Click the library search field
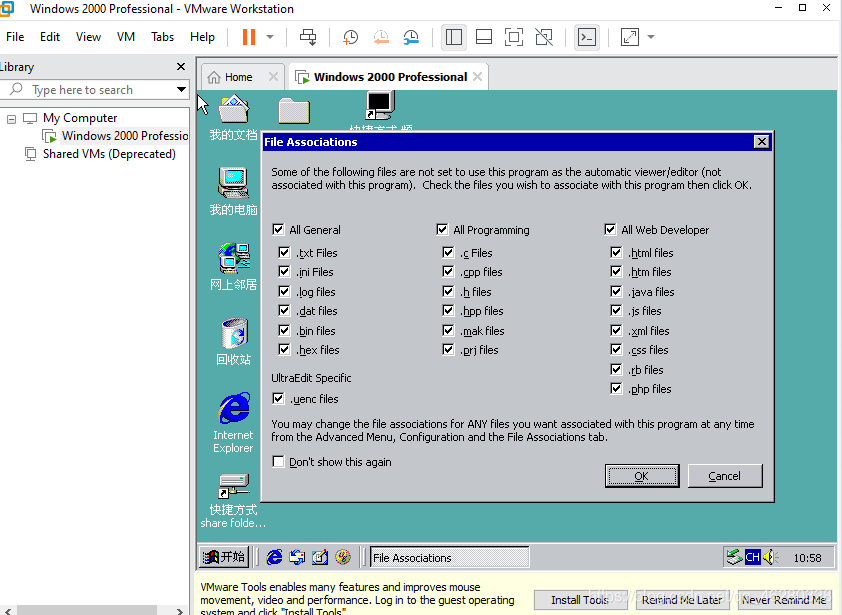Viewport: 842px width, 615px height. [91, 90]
